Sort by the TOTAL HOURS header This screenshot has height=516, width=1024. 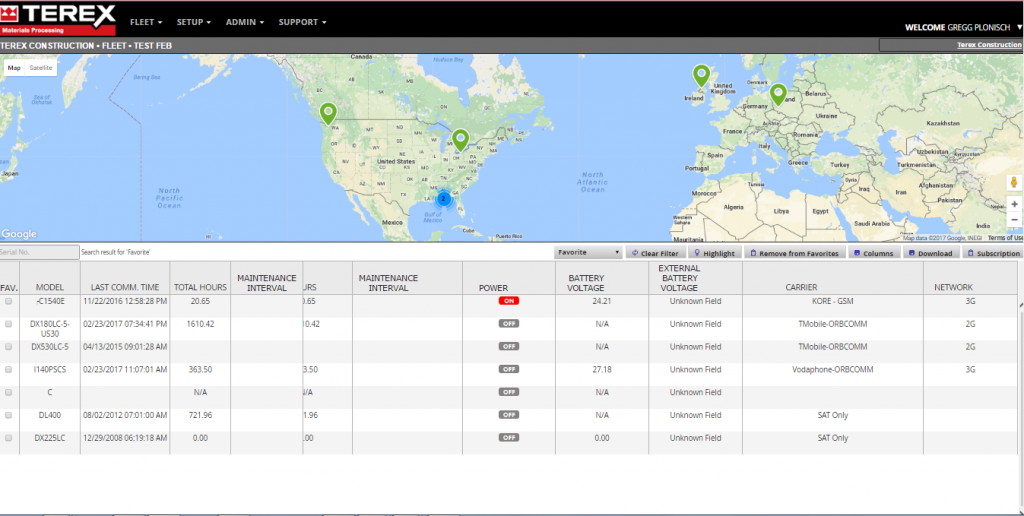click(x=200, y=287)
